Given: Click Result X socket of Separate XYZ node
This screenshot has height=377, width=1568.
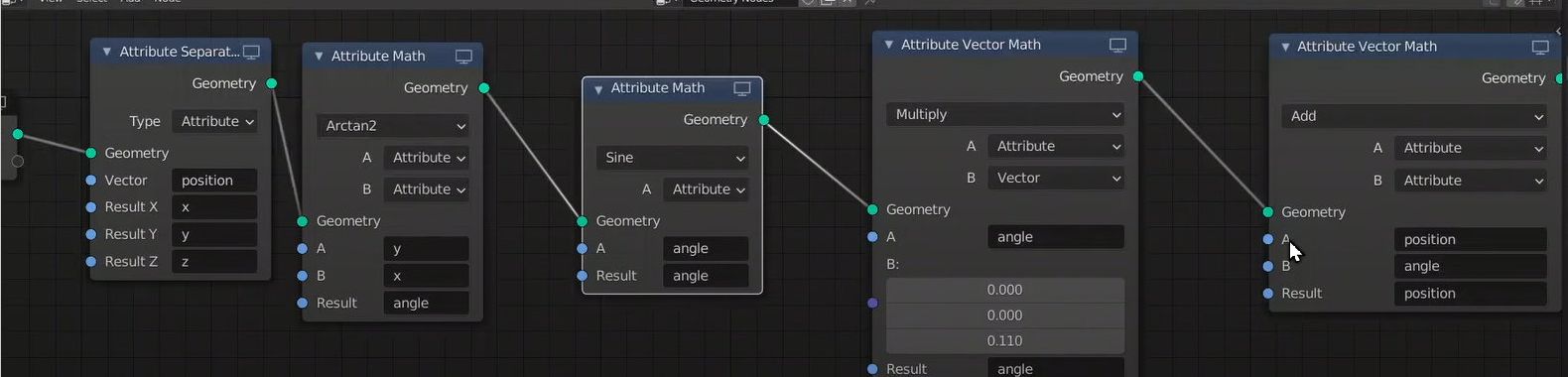Looking at the screenshot, I should 91,207.
